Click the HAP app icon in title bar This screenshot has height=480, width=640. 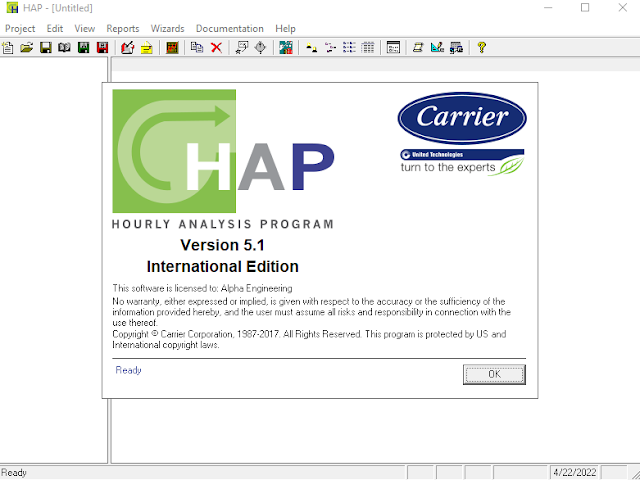tap(12, 8)
